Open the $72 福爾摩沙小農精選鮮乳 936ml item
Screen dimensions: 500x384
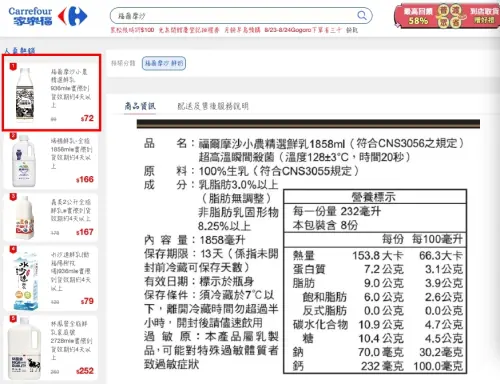(51, 92)
